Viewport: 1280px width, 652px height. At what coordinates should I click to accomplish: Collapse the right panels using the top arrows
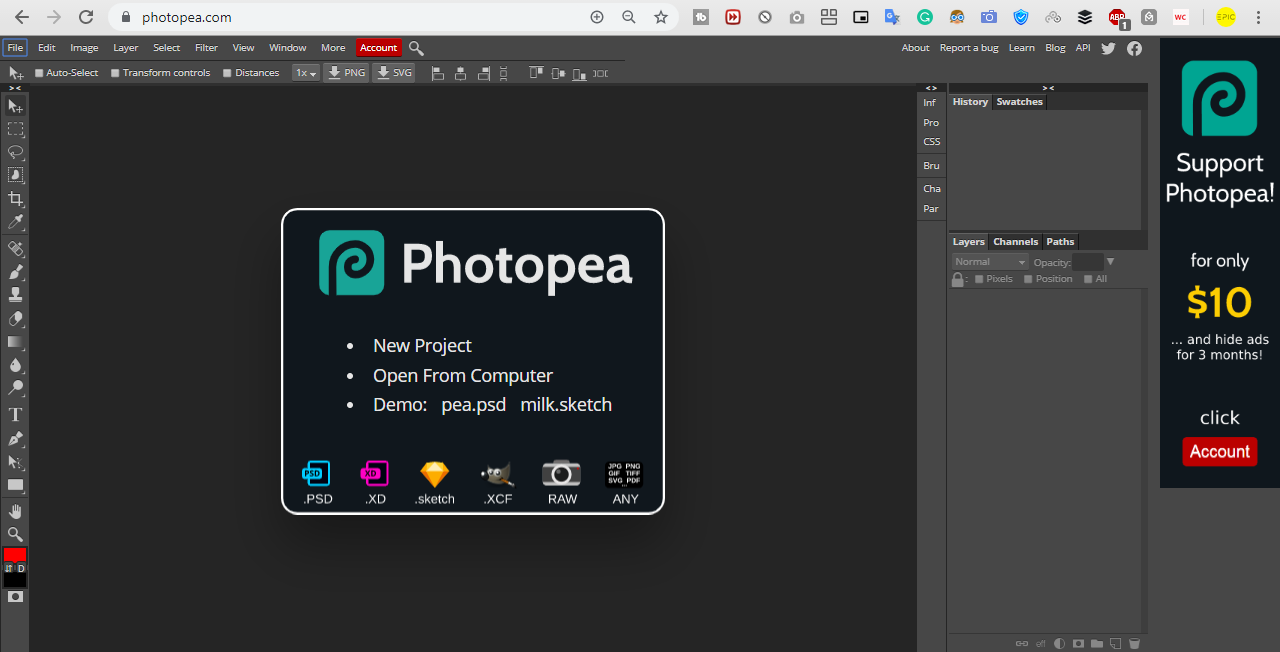pos(1048,88)
